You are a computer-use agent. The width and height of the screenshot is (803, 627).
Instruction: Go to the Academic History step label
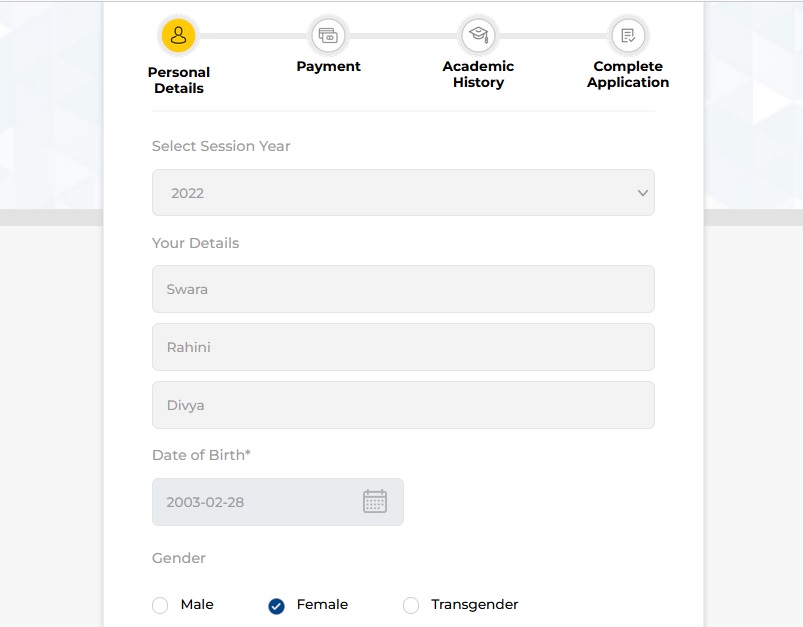tap(478, 74)
